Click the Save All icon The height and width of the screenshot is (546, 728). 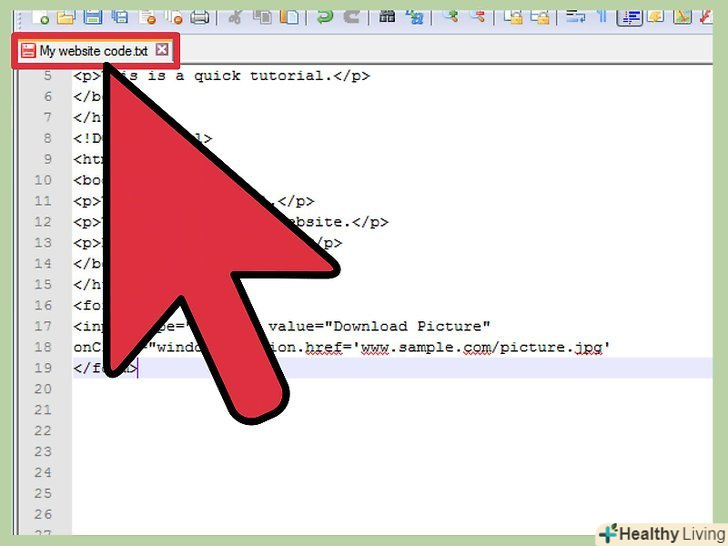pyautogui.click(x=119, y=17)
